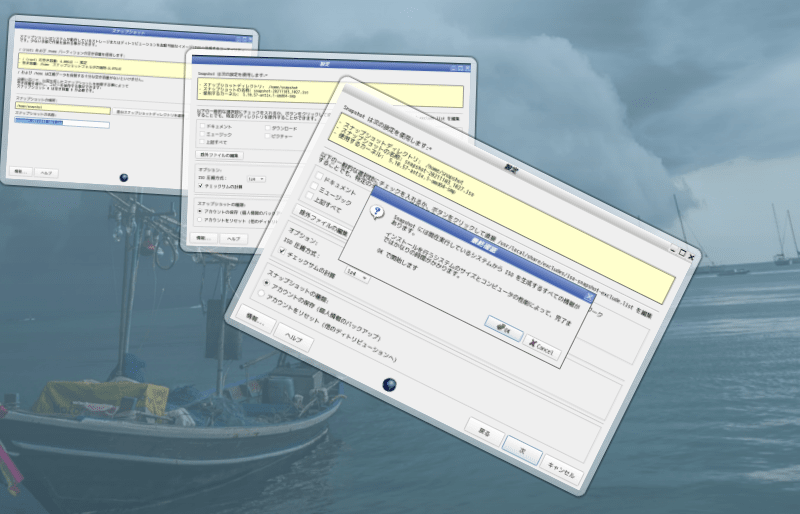This screenshot has width=800, height=514.
Task: Click 情報... in the tilted 設定 window
Action: (255, 319)
